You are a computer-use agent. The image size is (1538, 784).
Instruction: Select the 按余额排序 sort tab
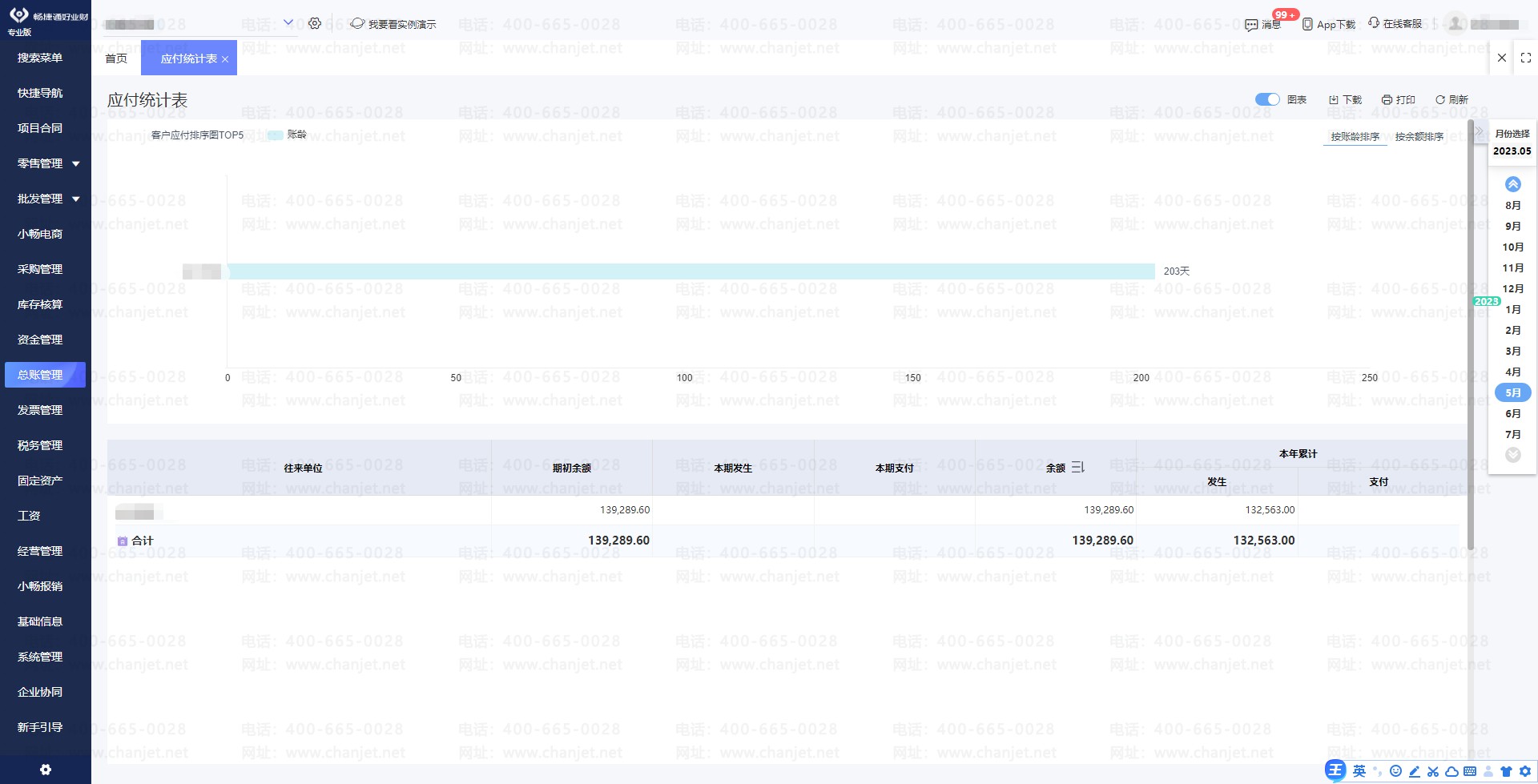coord(1419,137)
